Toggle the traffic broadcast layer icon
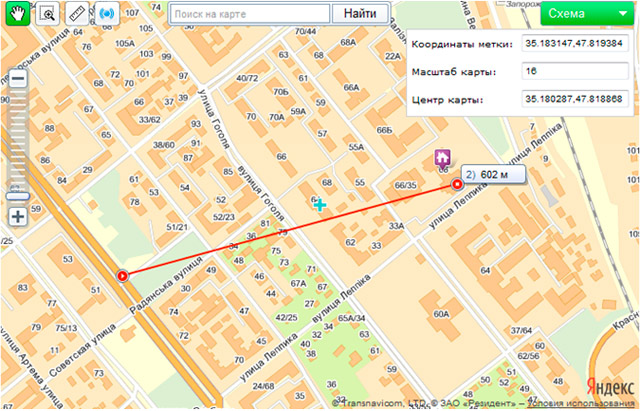 [x=107, y=13]
